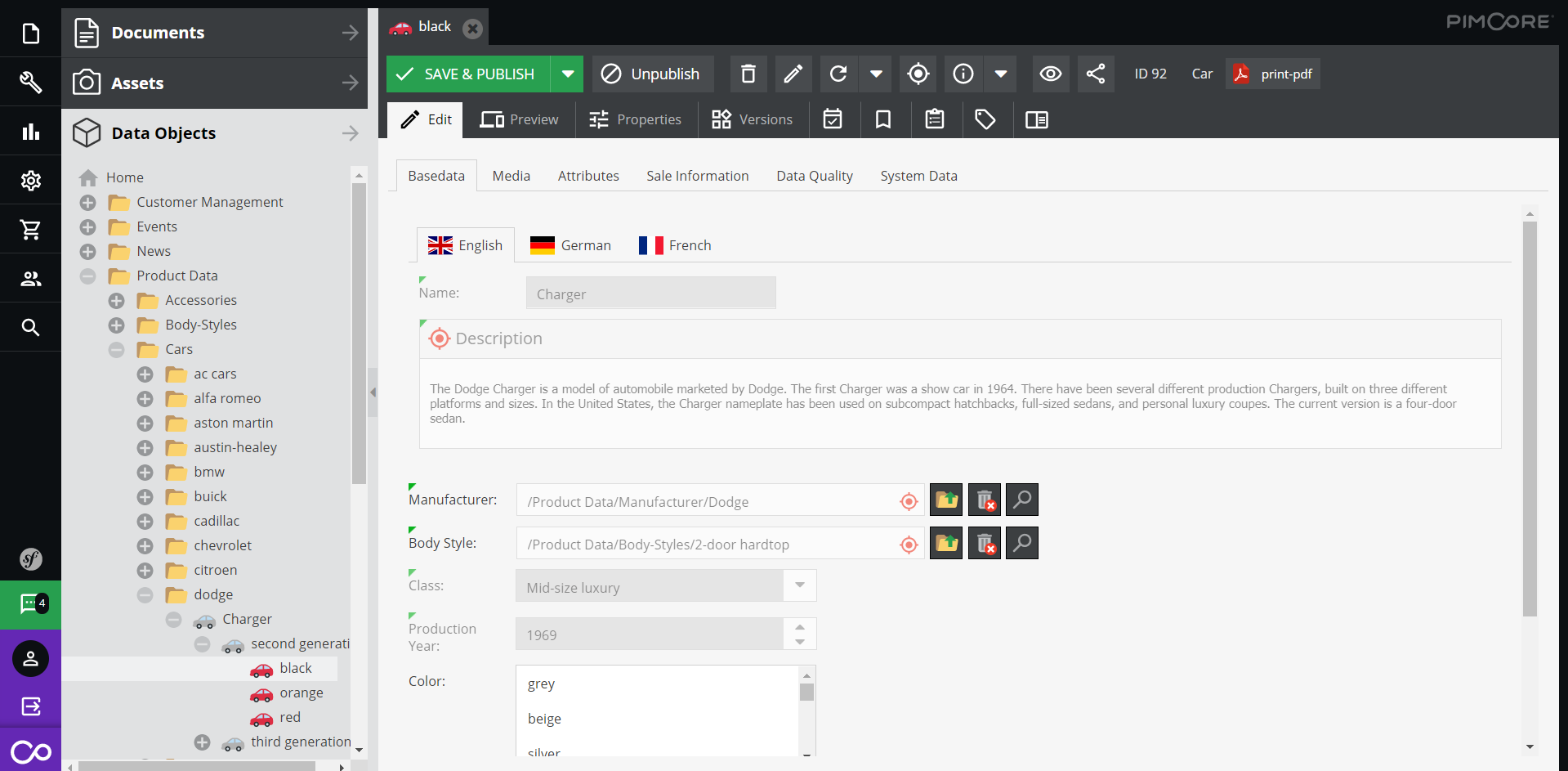The height and width of the screenshot is (771, 1568).
Task: Delete the object with trash icon
Action: (748, 74)
